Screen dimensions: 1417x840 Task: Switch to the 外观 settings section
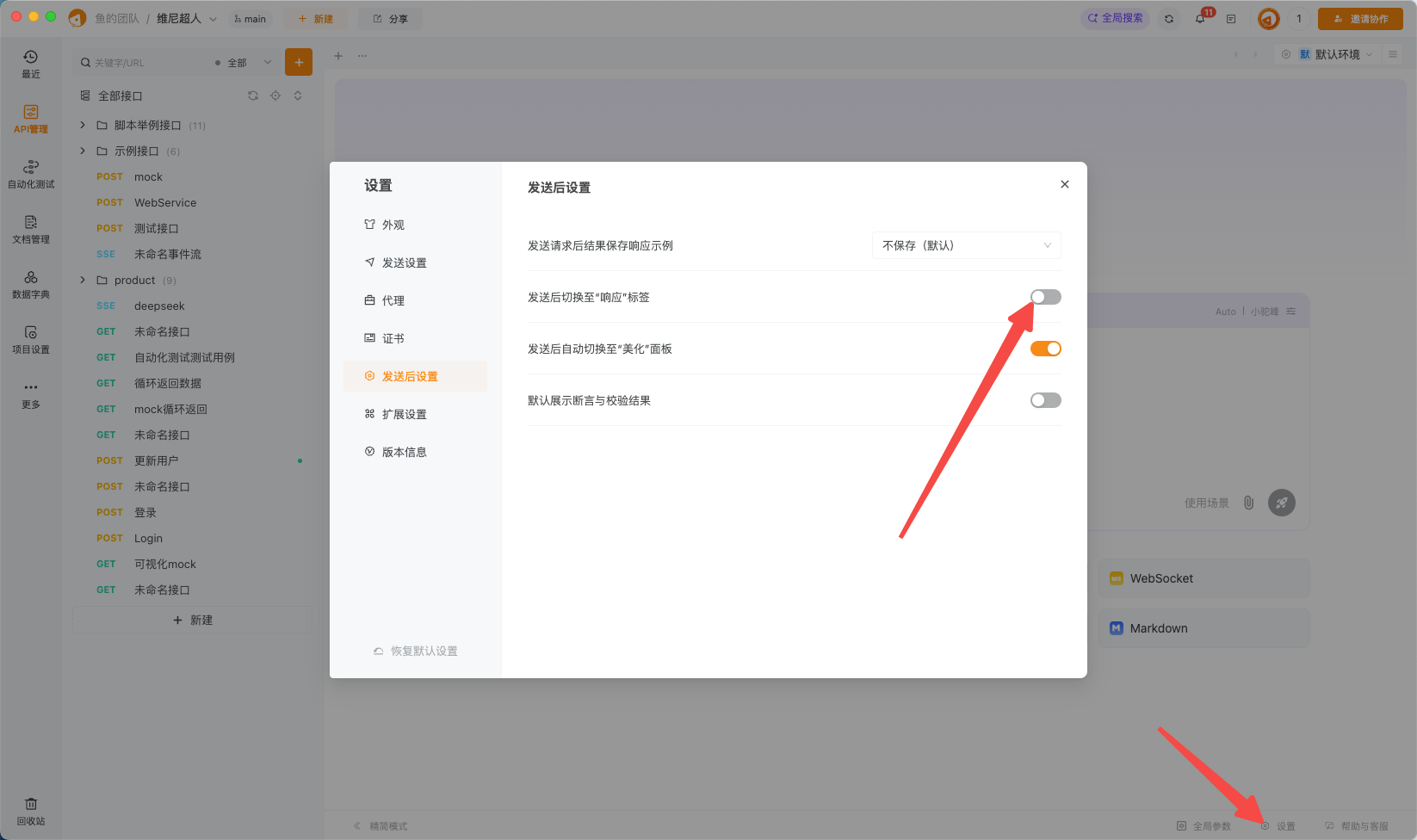click(x=393, y=224)
